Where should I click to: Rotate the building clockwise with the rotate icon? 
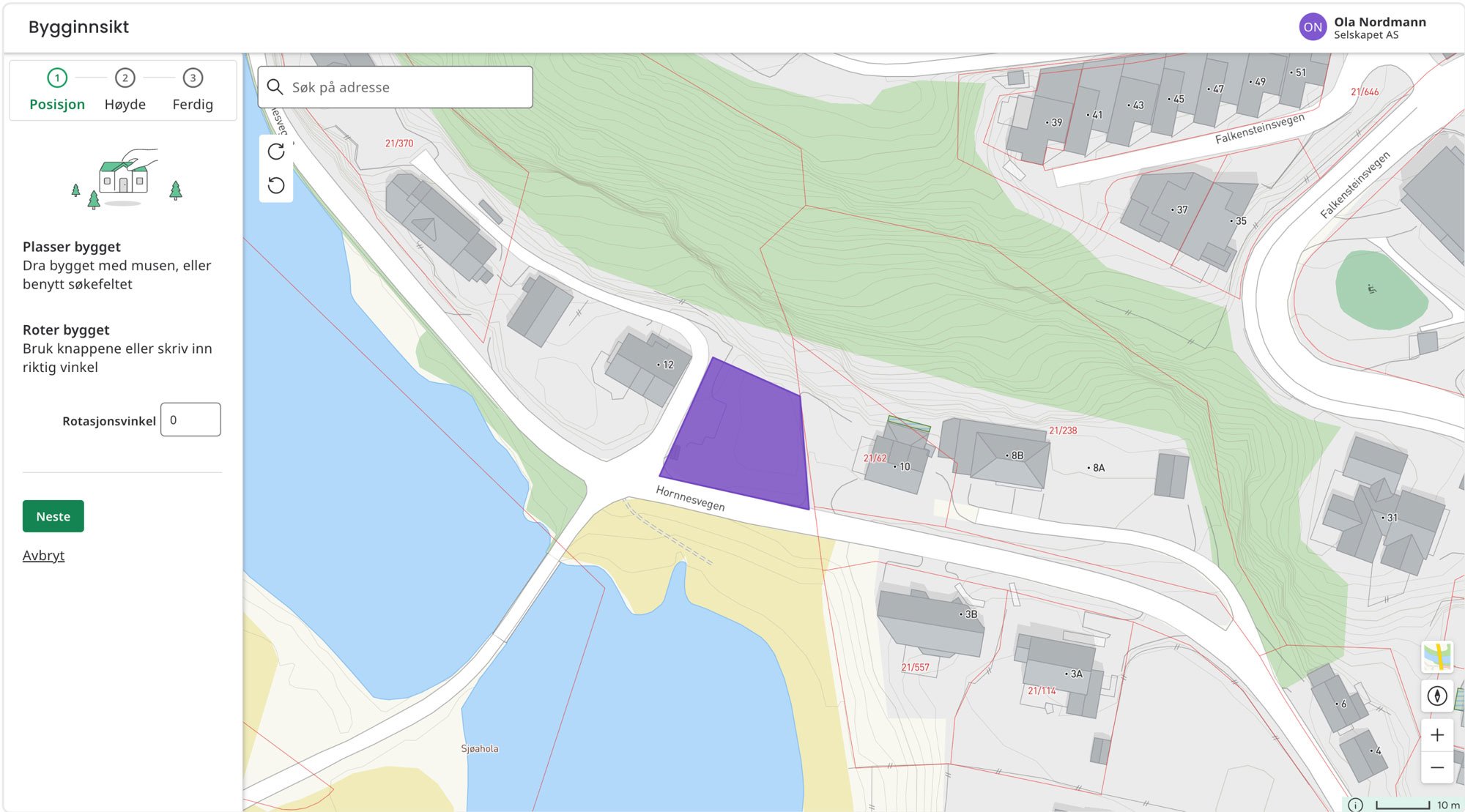[x=276, y=152]
